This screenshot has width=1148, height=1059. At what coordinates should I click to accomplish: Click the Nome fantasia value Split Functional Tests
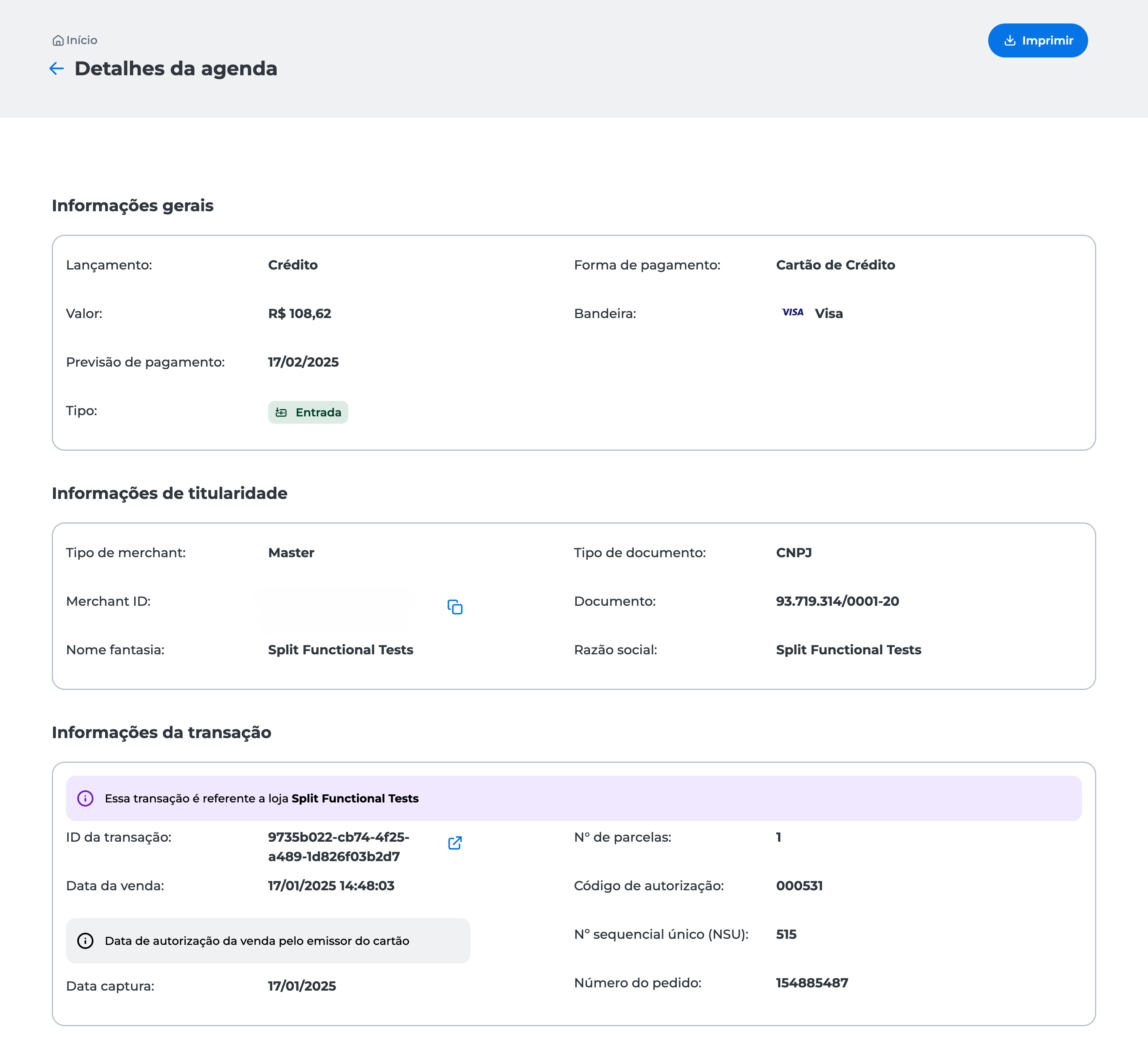click(x=341, y=650)
